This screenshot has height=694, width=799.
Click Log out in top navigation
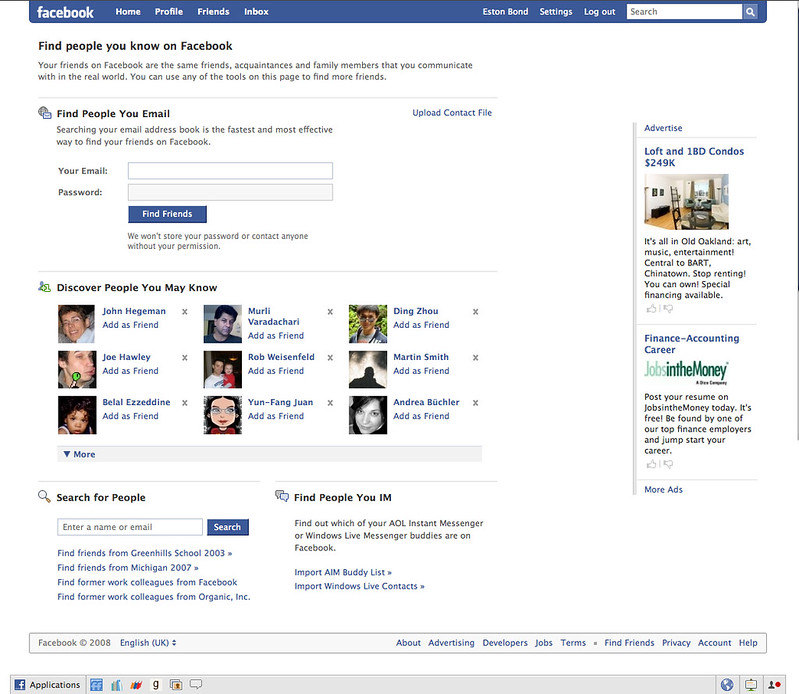click(600, 12)
